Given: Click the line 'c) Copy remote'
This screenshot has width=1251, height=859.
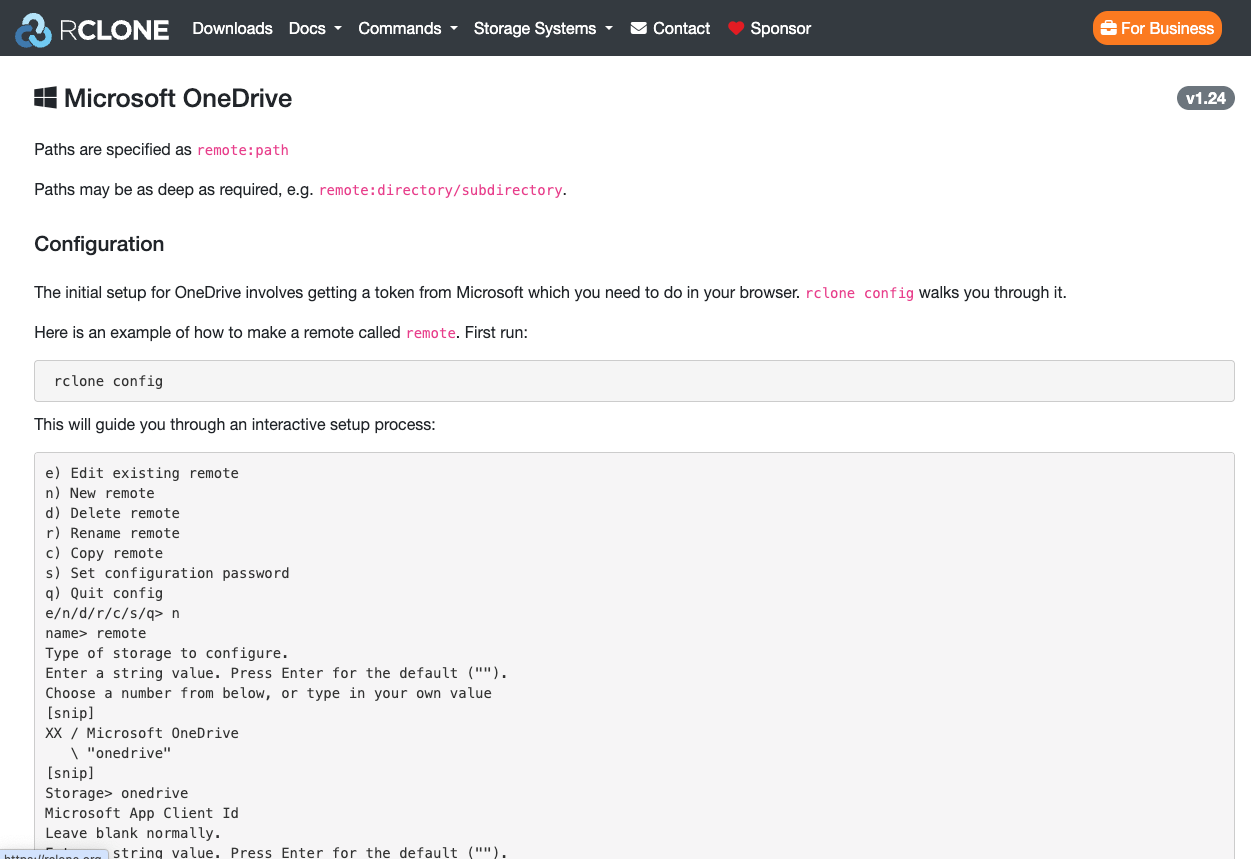Looking at the screenshot, I should 104,553.
